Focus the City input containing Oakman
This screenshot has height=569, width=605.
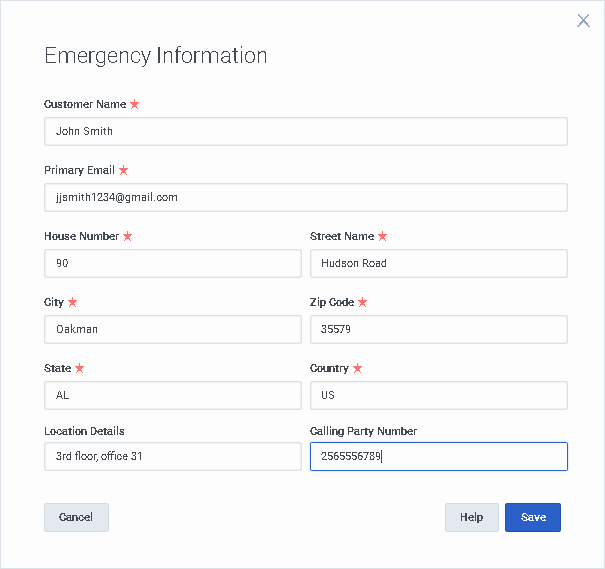click(x=172, y=329)
